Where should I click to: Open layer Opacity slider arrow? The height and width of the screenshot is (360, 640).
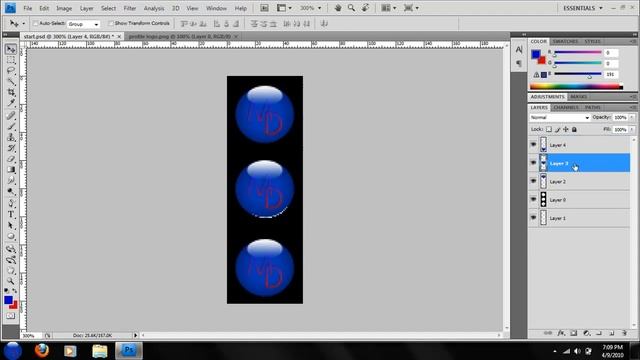[x=632, y=118]
